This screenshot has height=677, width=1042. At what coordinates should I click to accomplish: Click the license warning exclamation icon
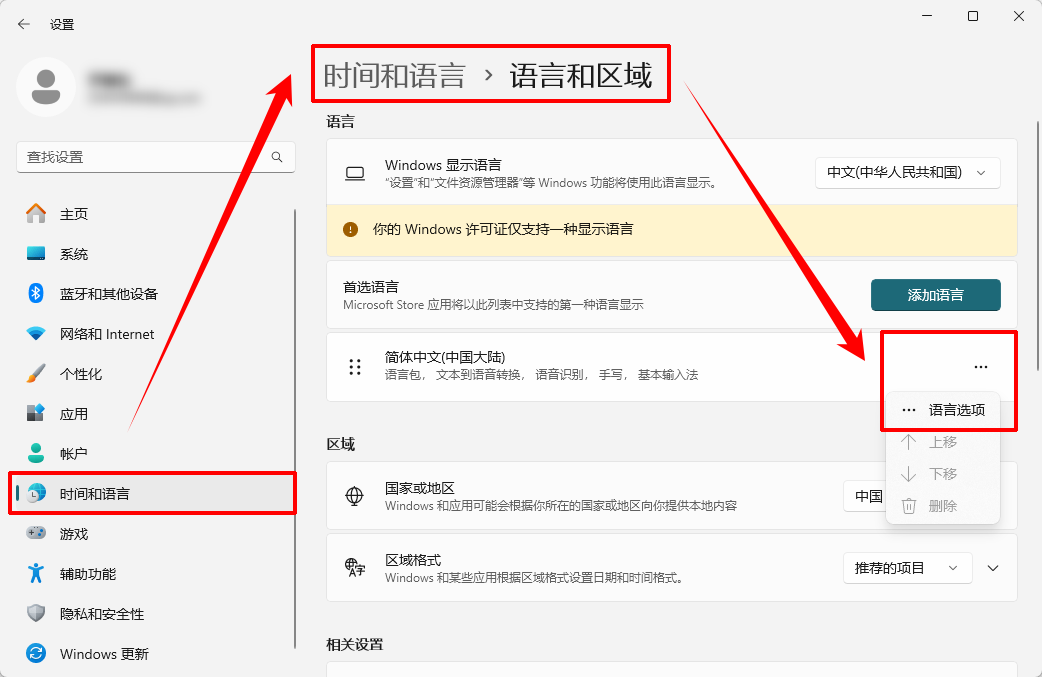click(x=350, y=229)
